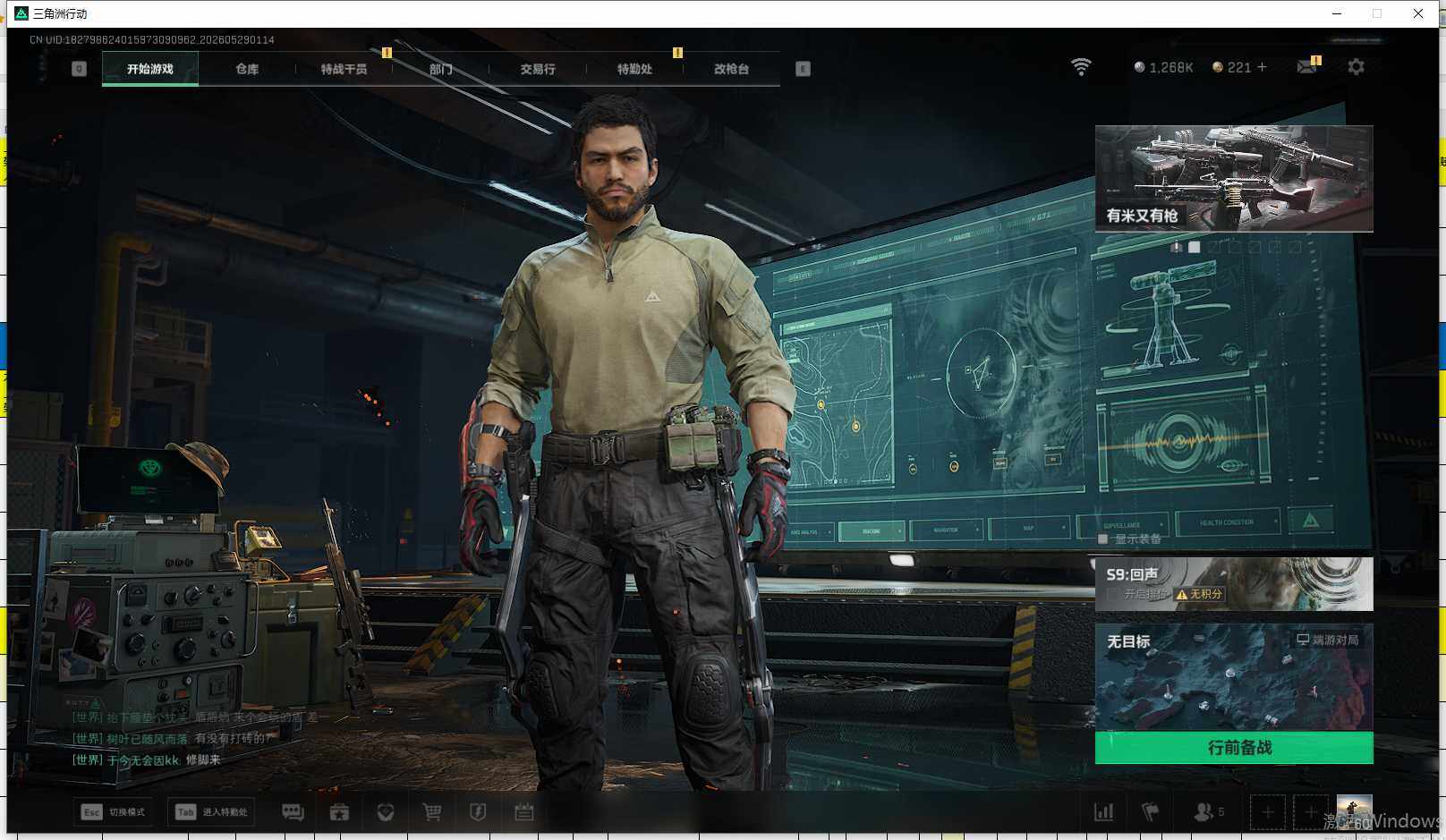Open the 无目标 map selection card

point(1234,677)
